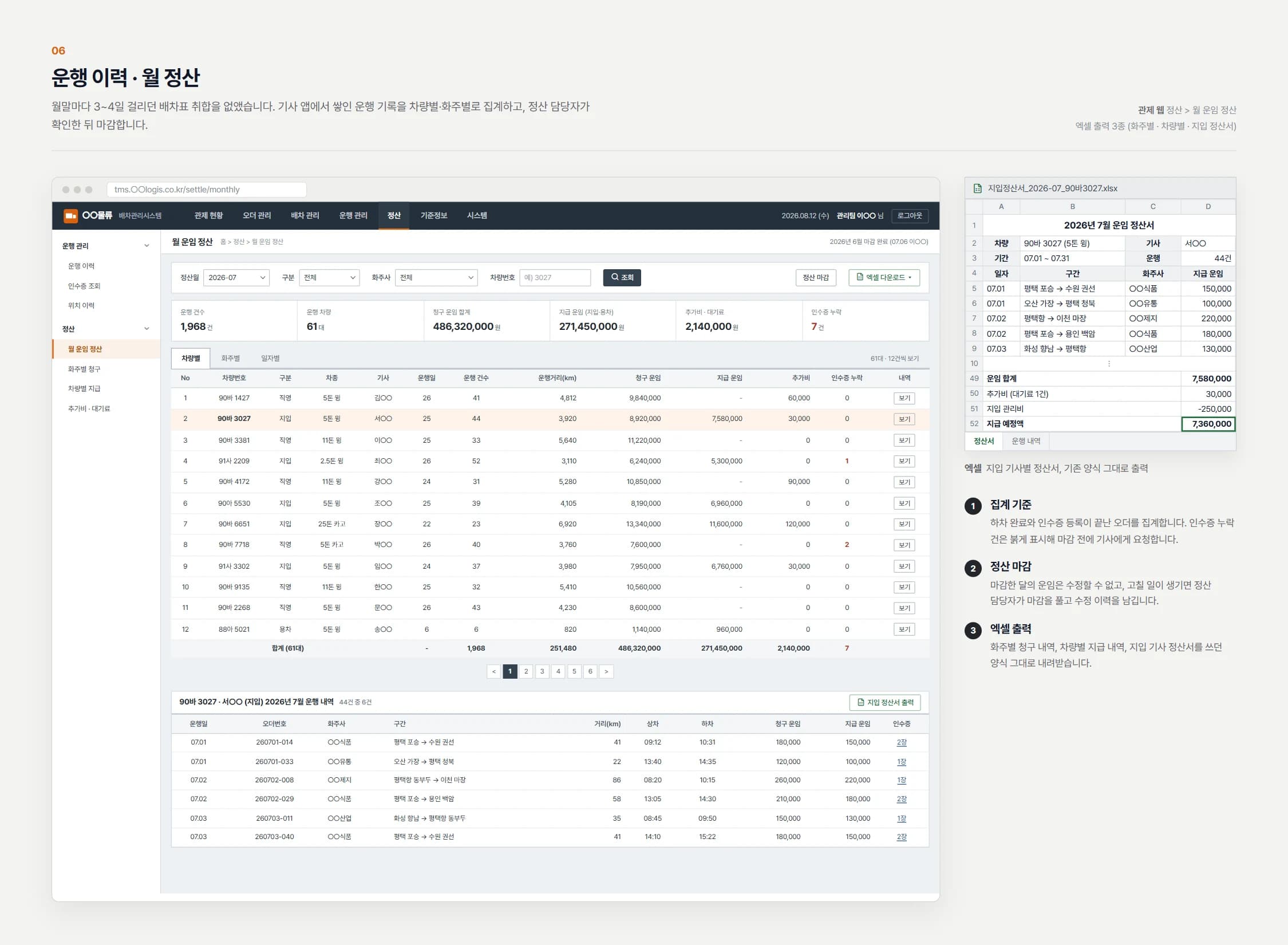1288x945 pixels.
Task: Open the 구분 전체 dropdown
Action: [x=329, y=278]
